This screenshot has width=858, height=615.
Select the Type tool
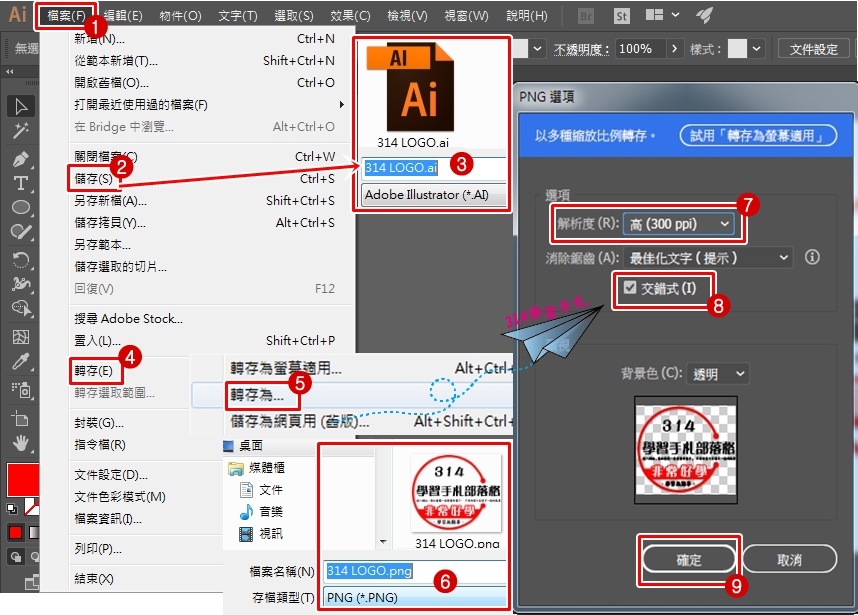pyautogui.click(x=21, y=183)
